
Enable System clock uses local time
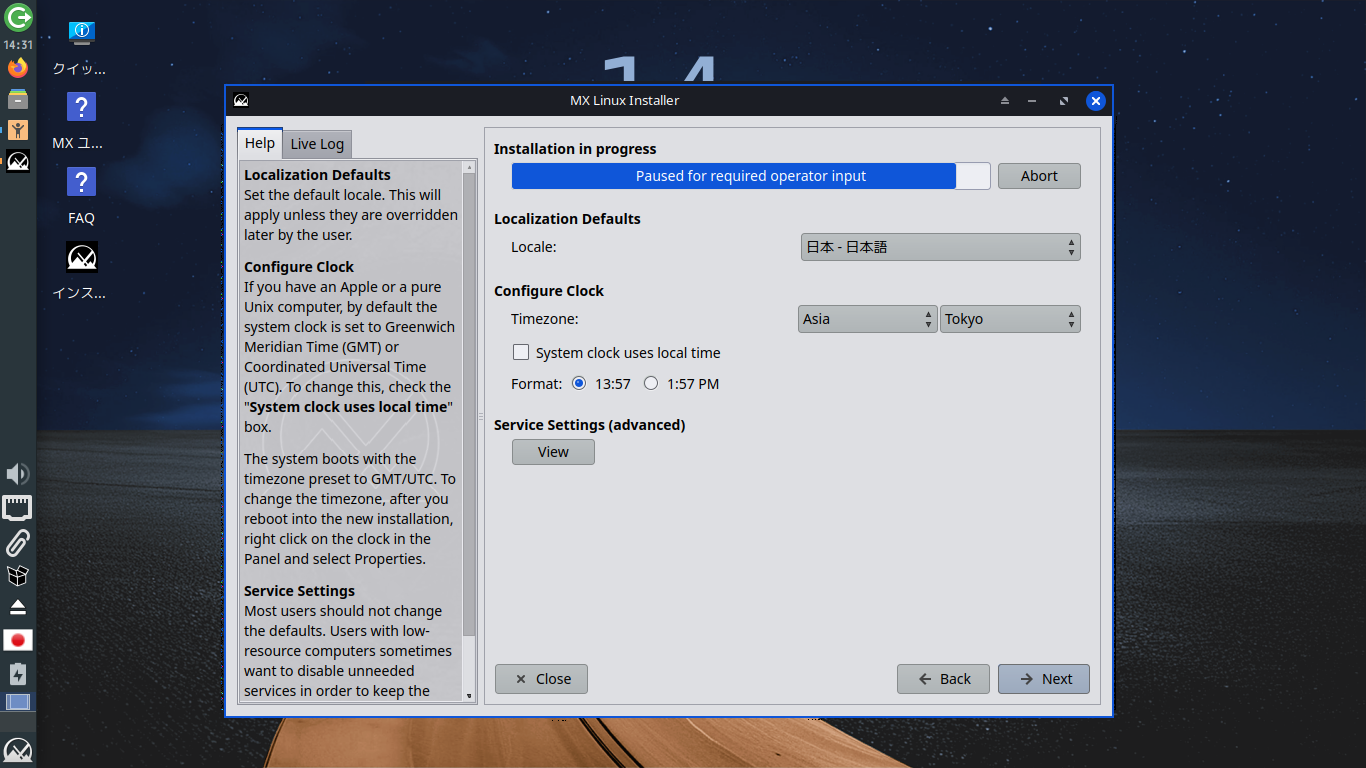(x=521, y=353)
